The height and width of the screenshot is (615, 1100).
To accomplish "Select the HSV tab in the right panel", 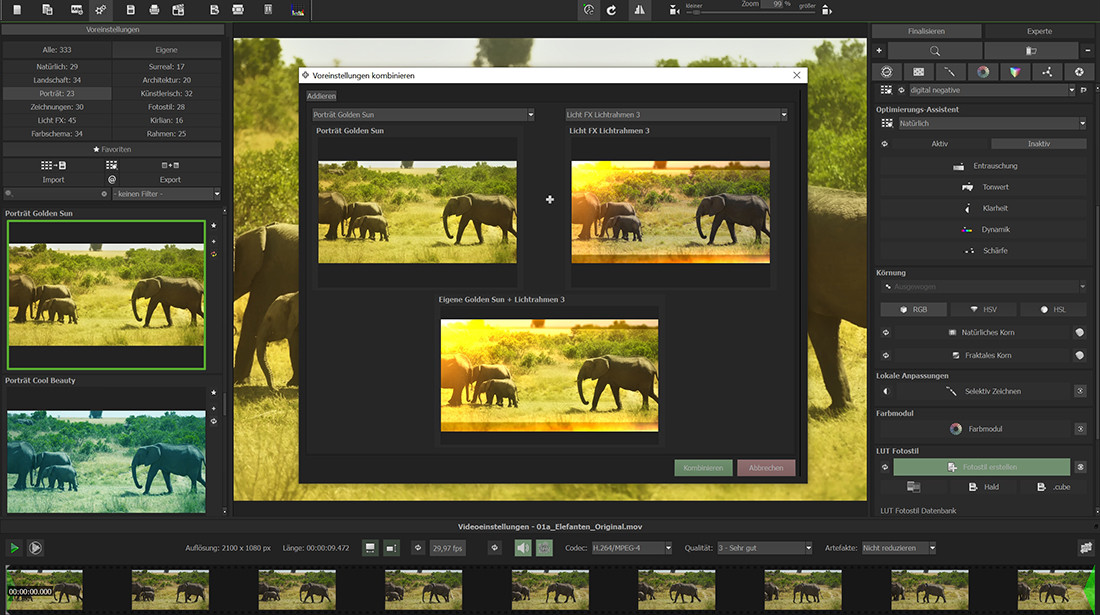I will (x=984, y=309).
